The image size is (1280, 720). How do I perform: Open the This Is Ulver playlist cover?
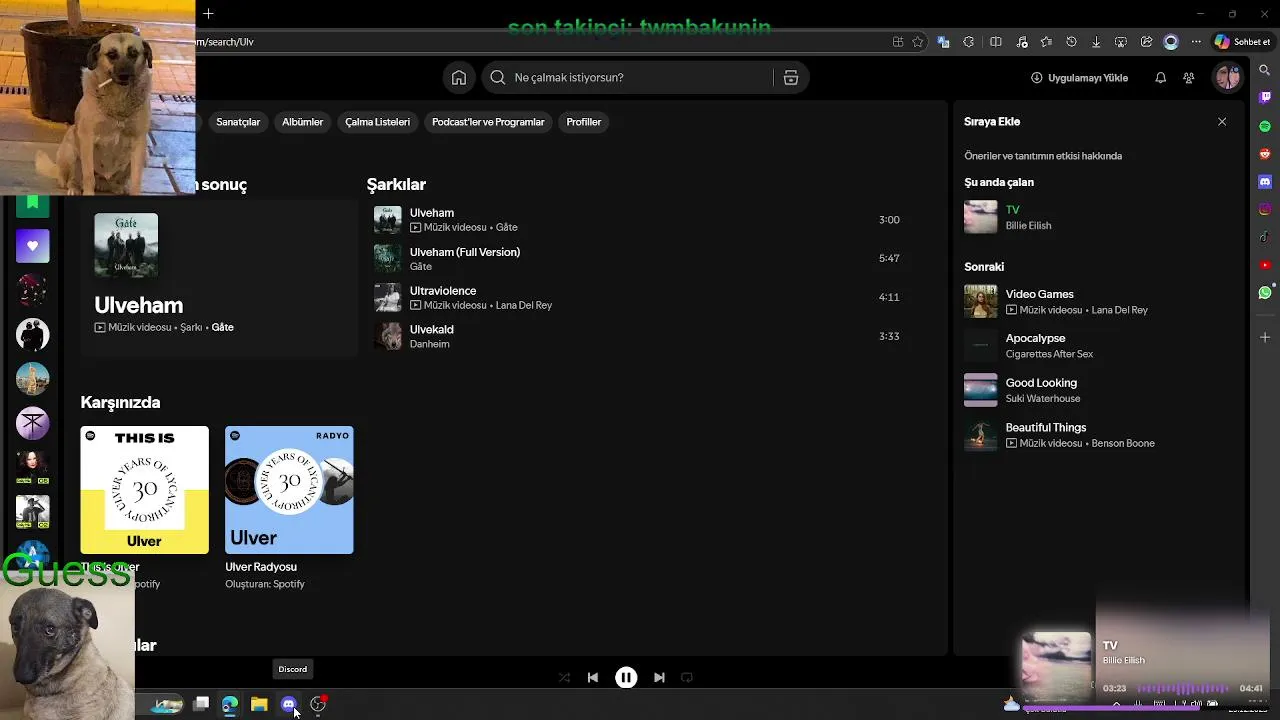[x=145, y=490]
